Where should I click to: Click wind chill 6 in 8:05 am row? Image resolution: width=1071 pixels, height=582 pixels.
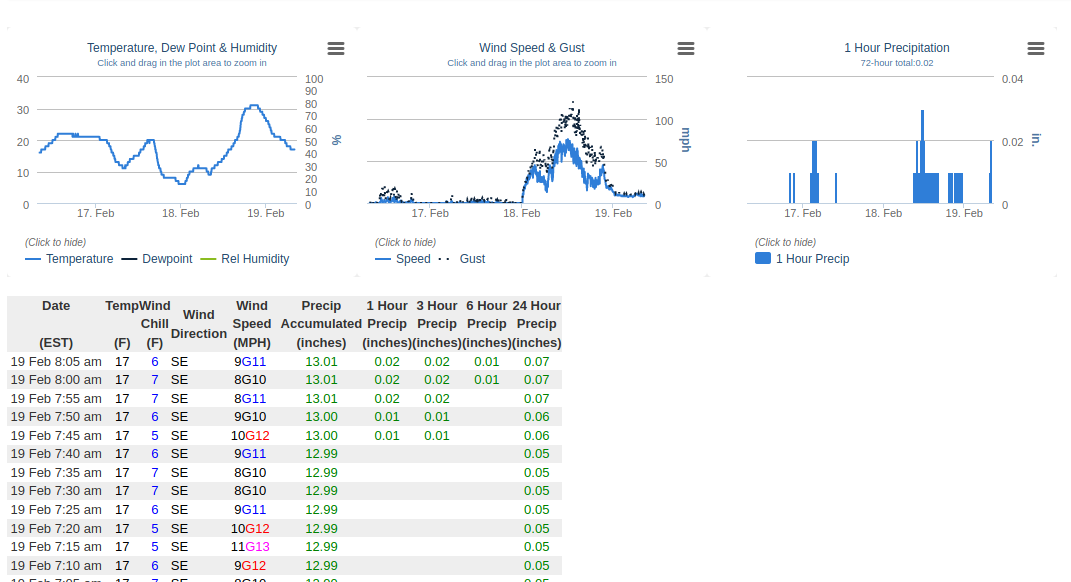point(155,361)
